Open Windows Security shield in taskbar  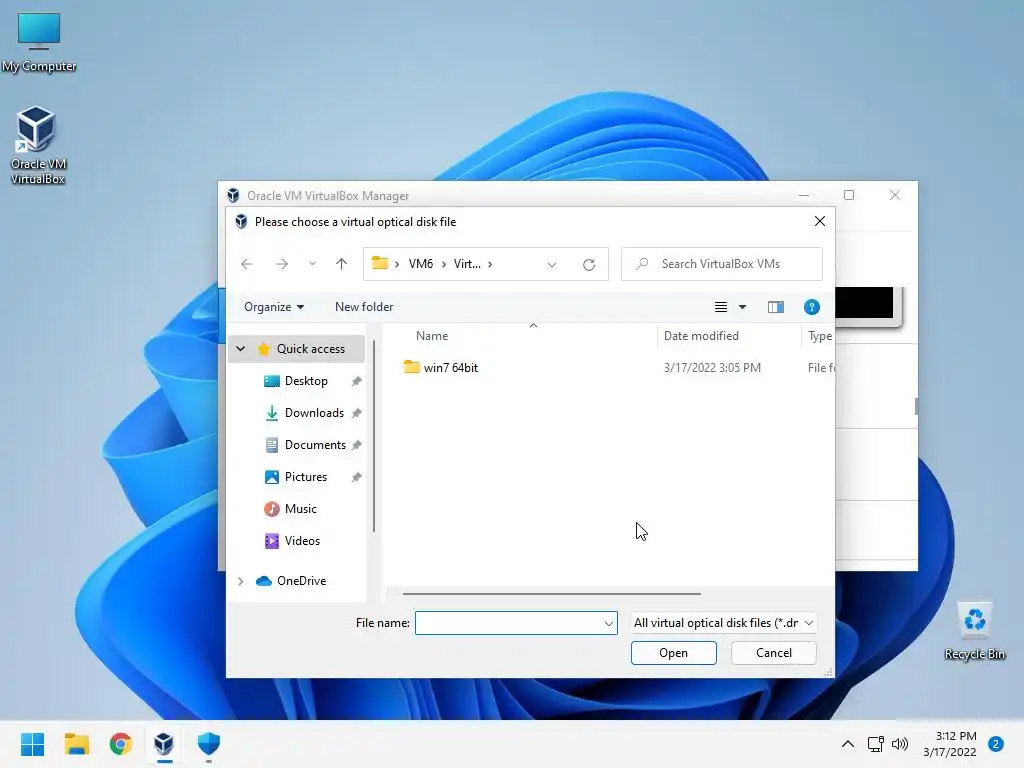pyautogui.click(x=208, y=744)
